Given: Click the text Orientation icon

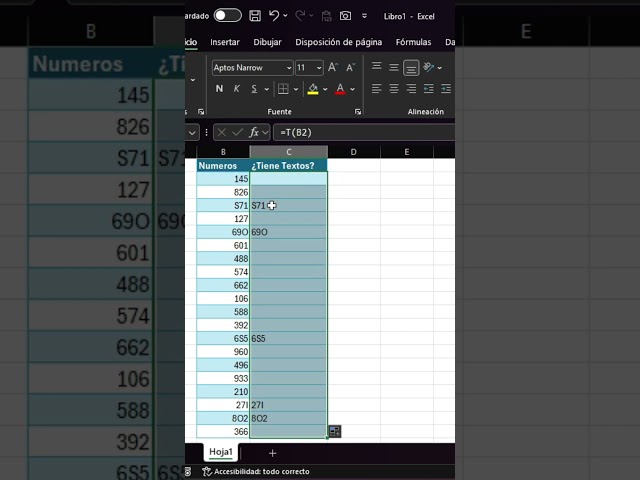Looking at the screenshot, I should 428,67.
